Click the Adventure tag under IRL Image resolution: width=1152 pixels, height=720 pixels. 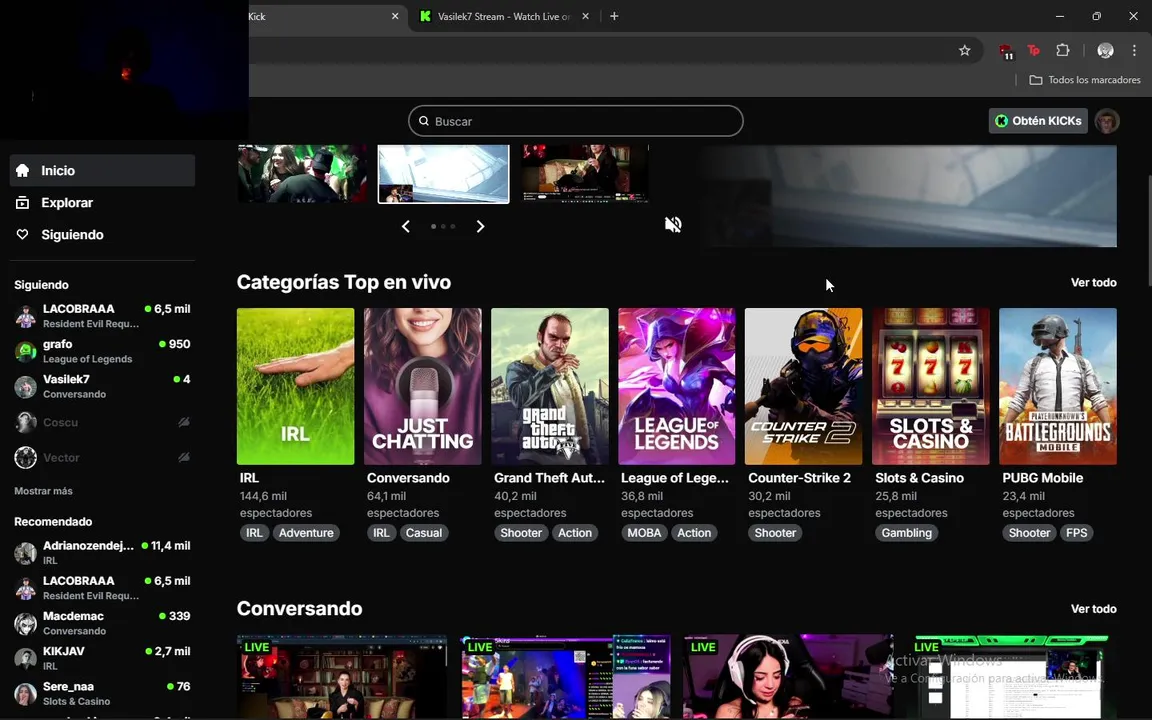click(306, 533)
